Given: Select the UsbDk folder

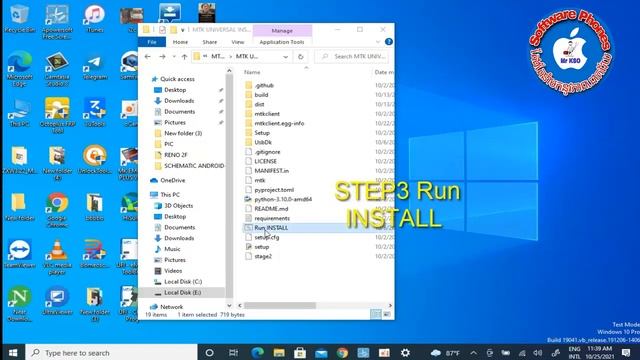Looking at the screenshot, I should pos(263,142).
